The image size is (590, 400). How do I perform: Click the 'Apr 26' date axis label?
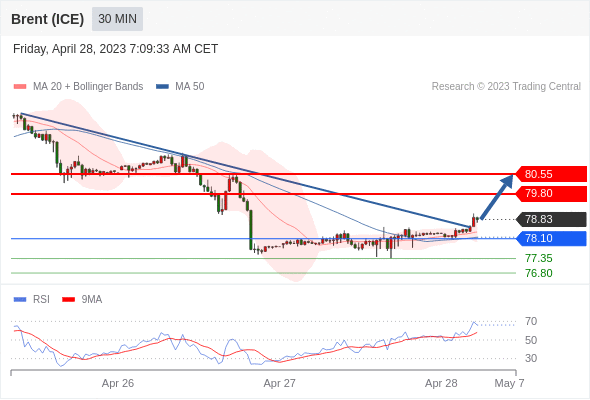pos(118,383)
